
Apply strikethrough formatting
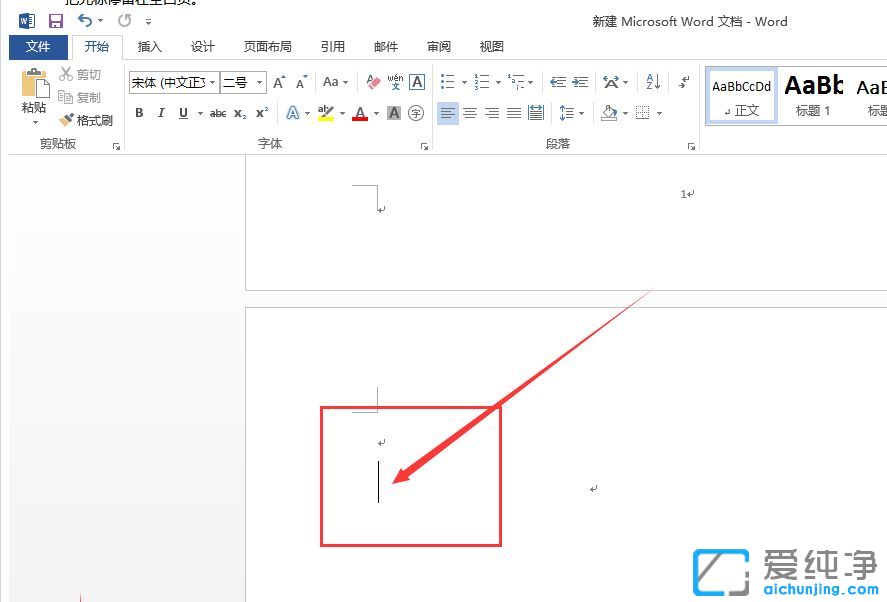[x=218, y=113]
